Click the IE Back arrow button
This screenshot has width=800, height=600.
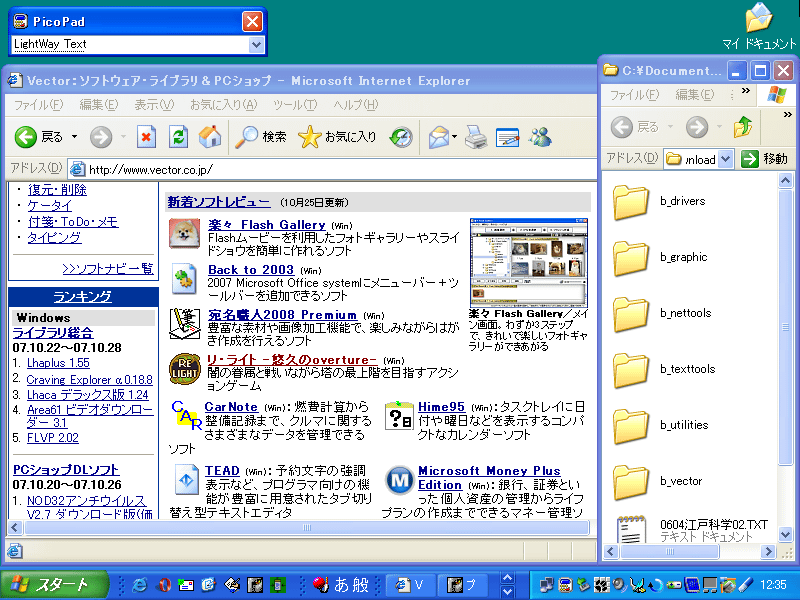(26, 137)
